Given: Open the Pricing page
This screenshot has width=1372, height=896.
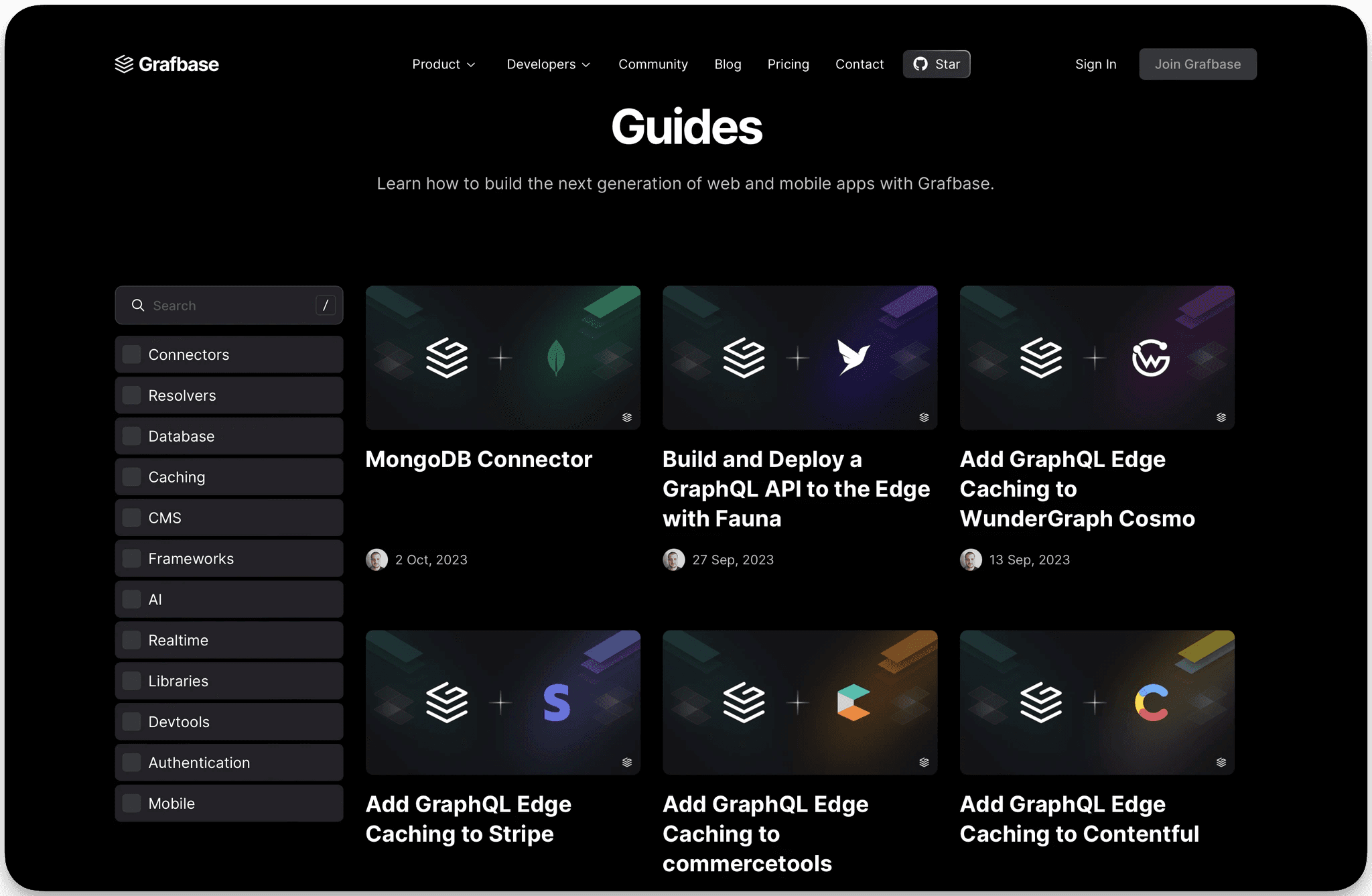Looking at the screenshot, I should [788, 64].
